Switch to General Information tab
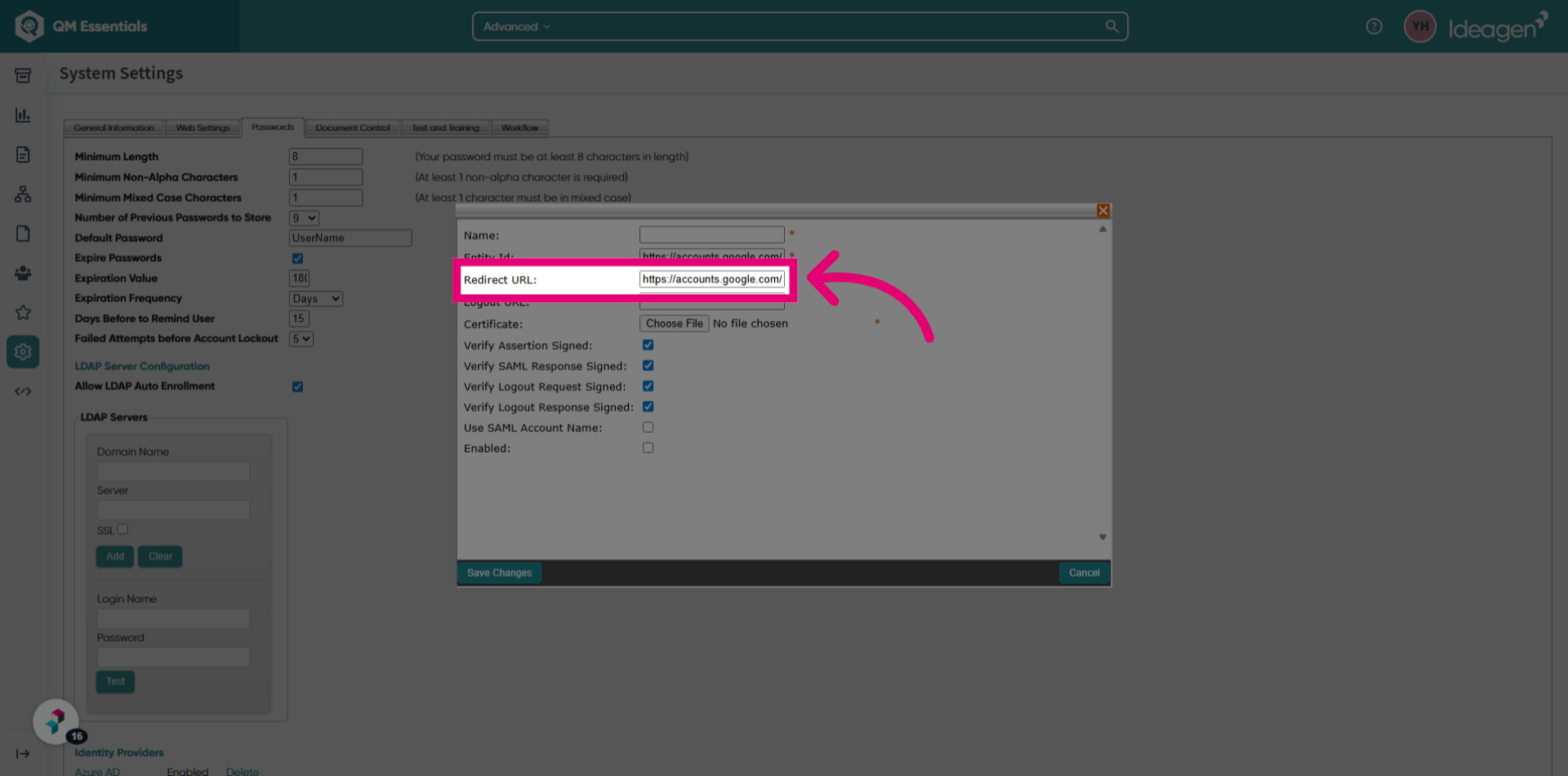Viewport: 1568px width, 776px height. pos(114,128)
